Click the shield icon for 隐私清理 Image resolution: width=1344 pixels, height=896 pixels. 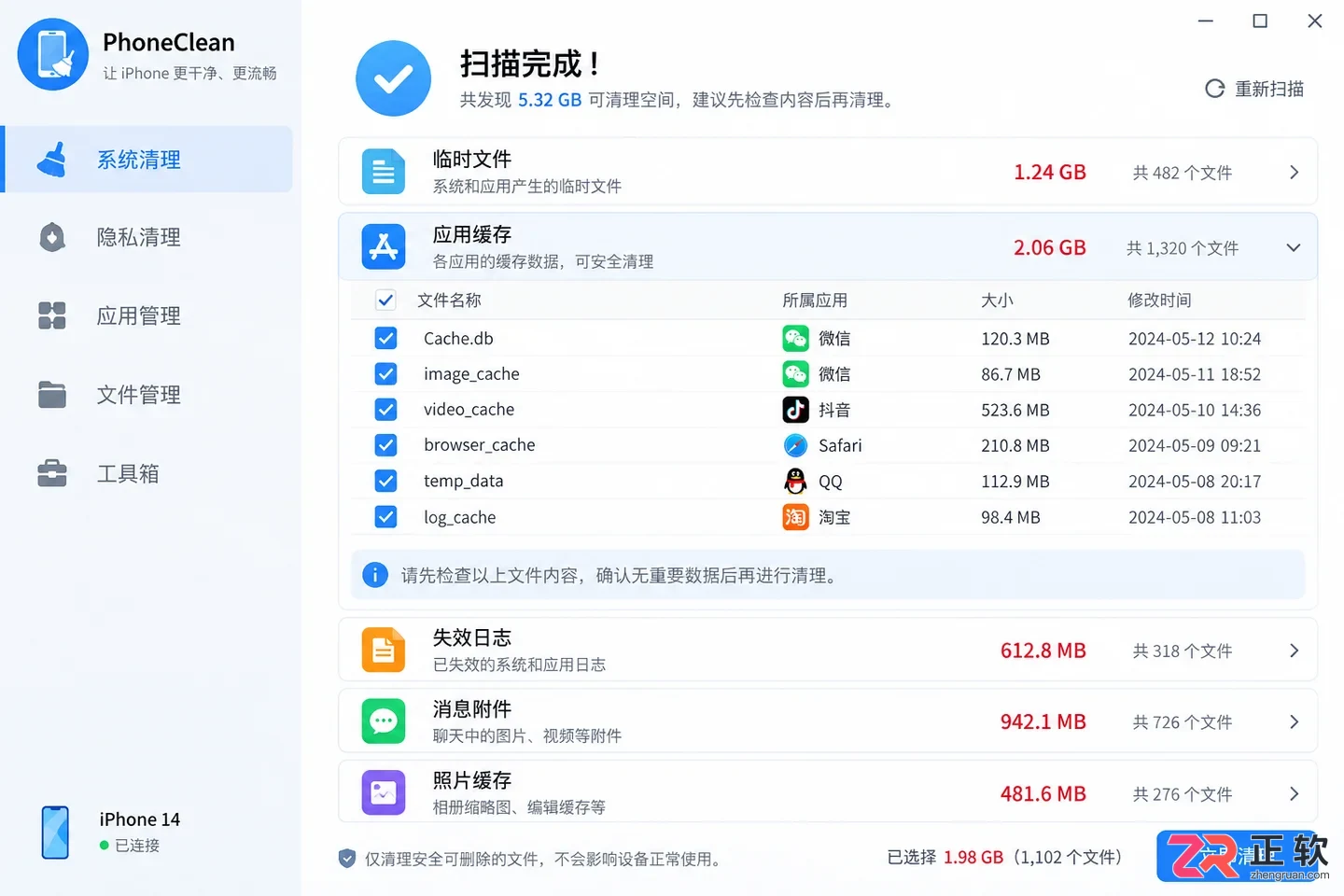52,237
